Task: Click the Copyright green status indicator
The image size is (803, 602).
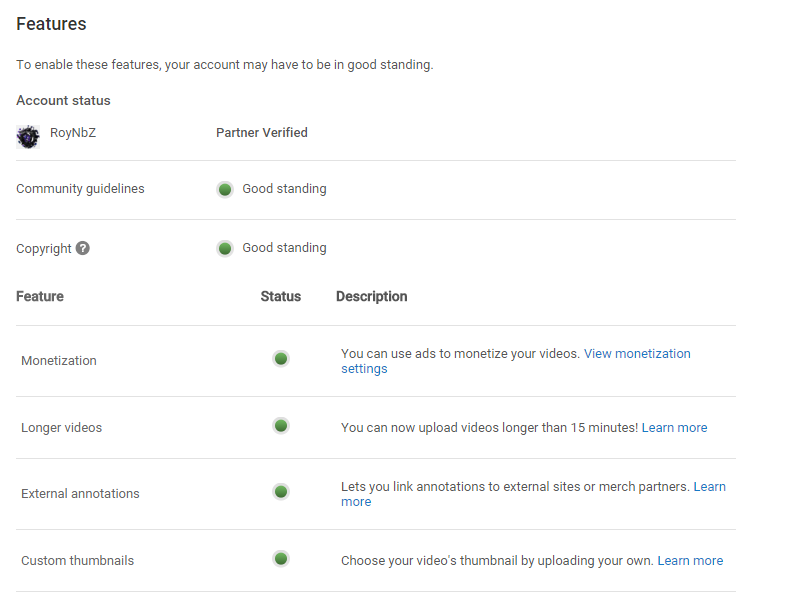Action: (225, 248)
